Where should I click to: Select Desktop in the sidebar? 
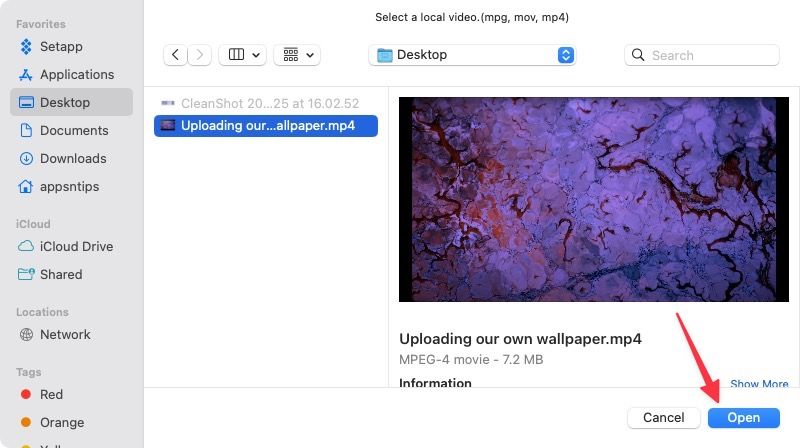pos(71,102)
